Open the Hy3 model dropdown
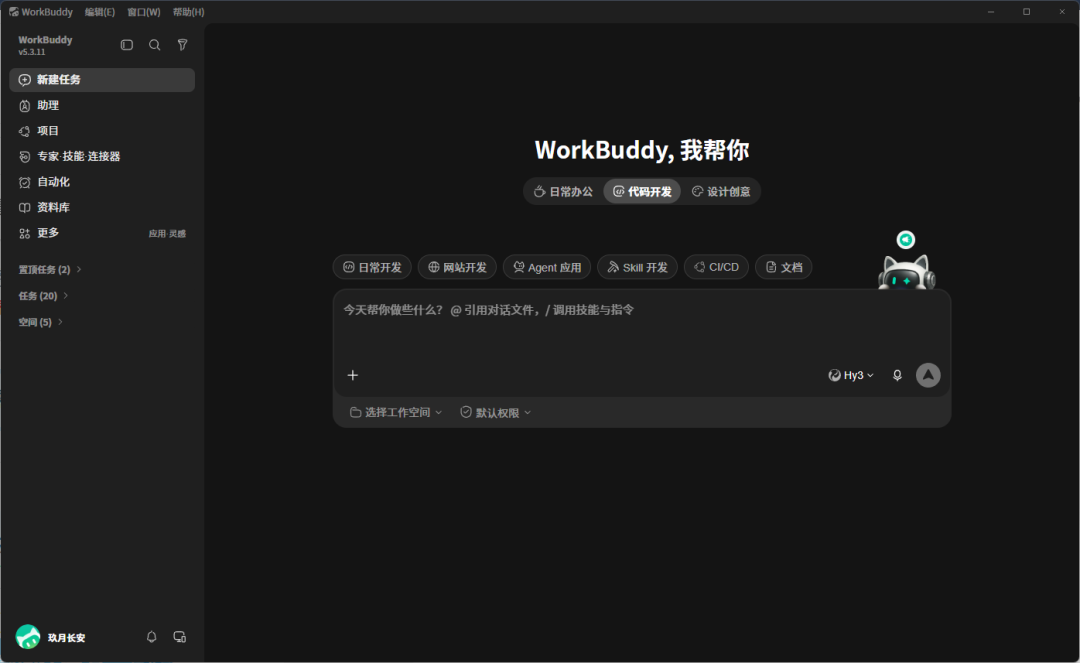The height and width of the screenshot is (663, 1080). (x=851, y=375)
